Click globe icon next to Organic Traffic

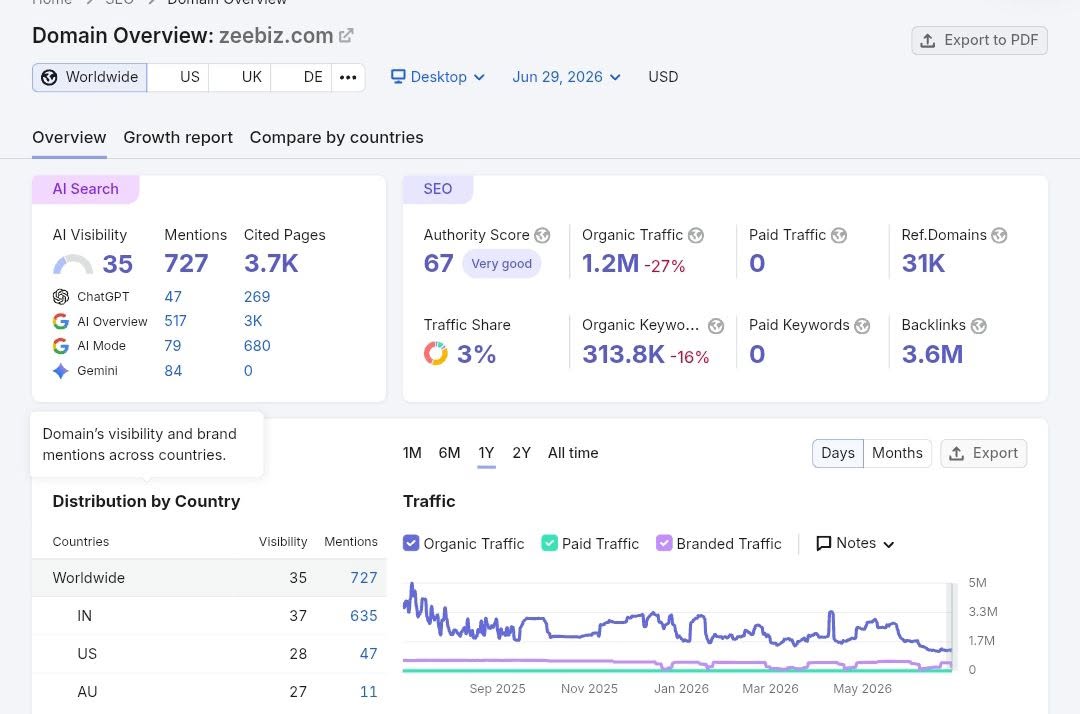(696, 235)
